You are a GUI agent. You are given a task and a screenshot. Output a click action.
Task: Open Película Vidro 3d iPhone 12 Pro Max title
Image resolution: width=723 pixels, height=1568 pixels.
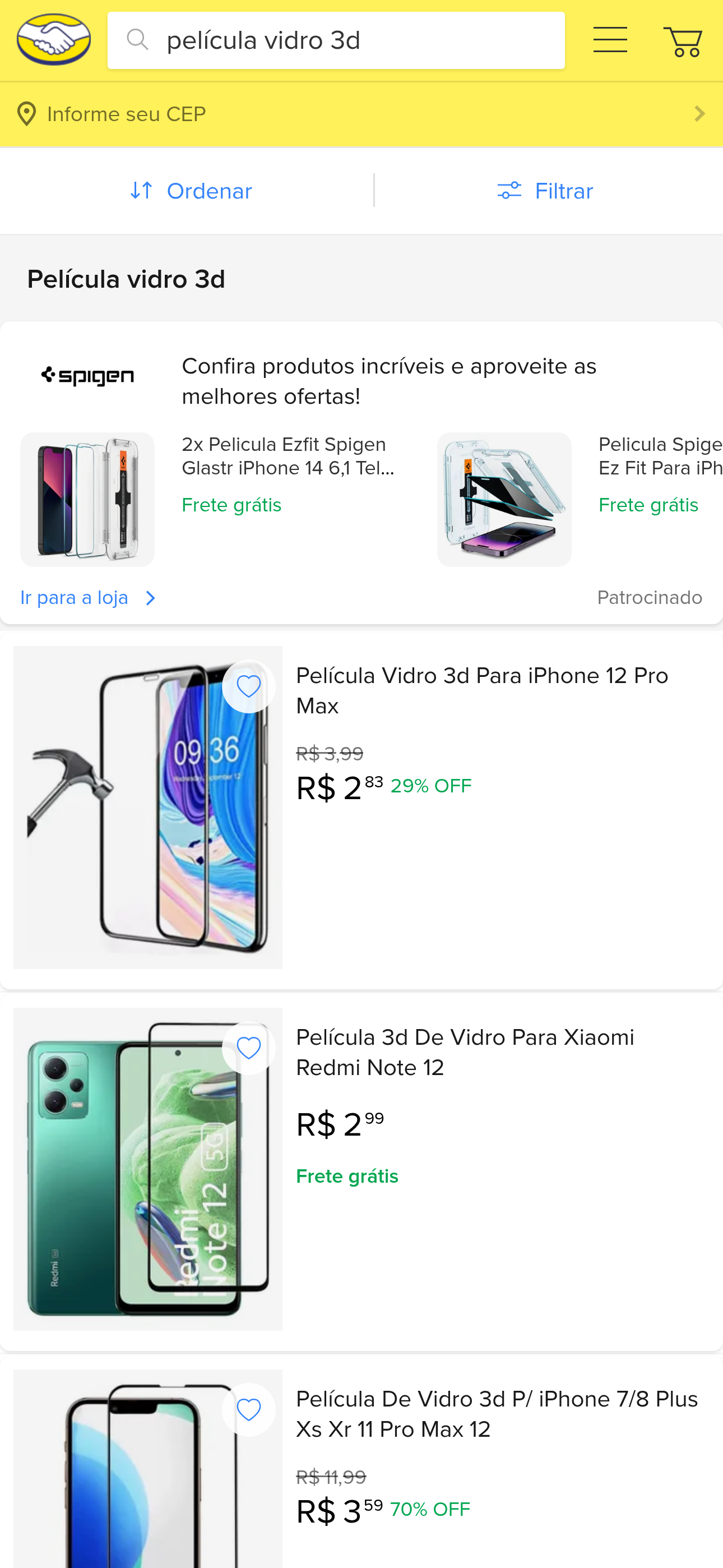(482, 690)
